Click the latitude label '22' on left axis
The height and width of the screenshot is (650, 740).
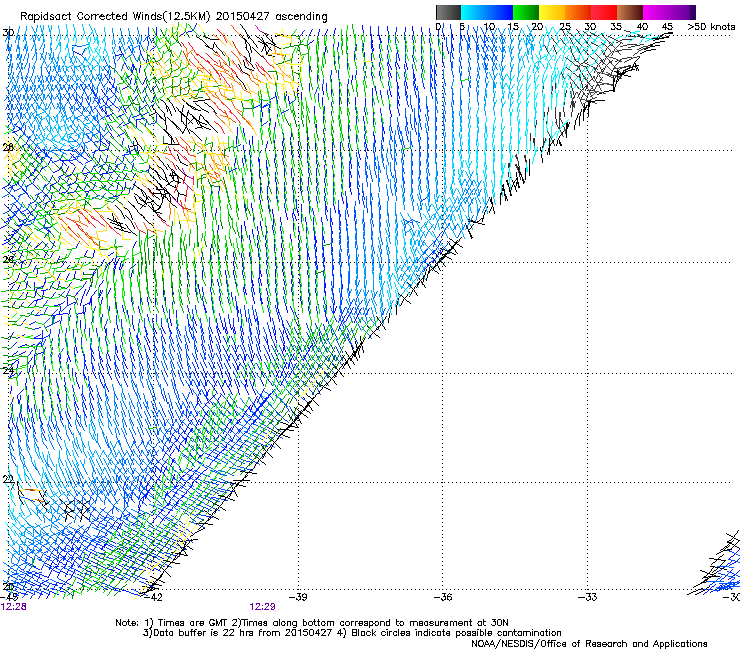tap(8, 480)
